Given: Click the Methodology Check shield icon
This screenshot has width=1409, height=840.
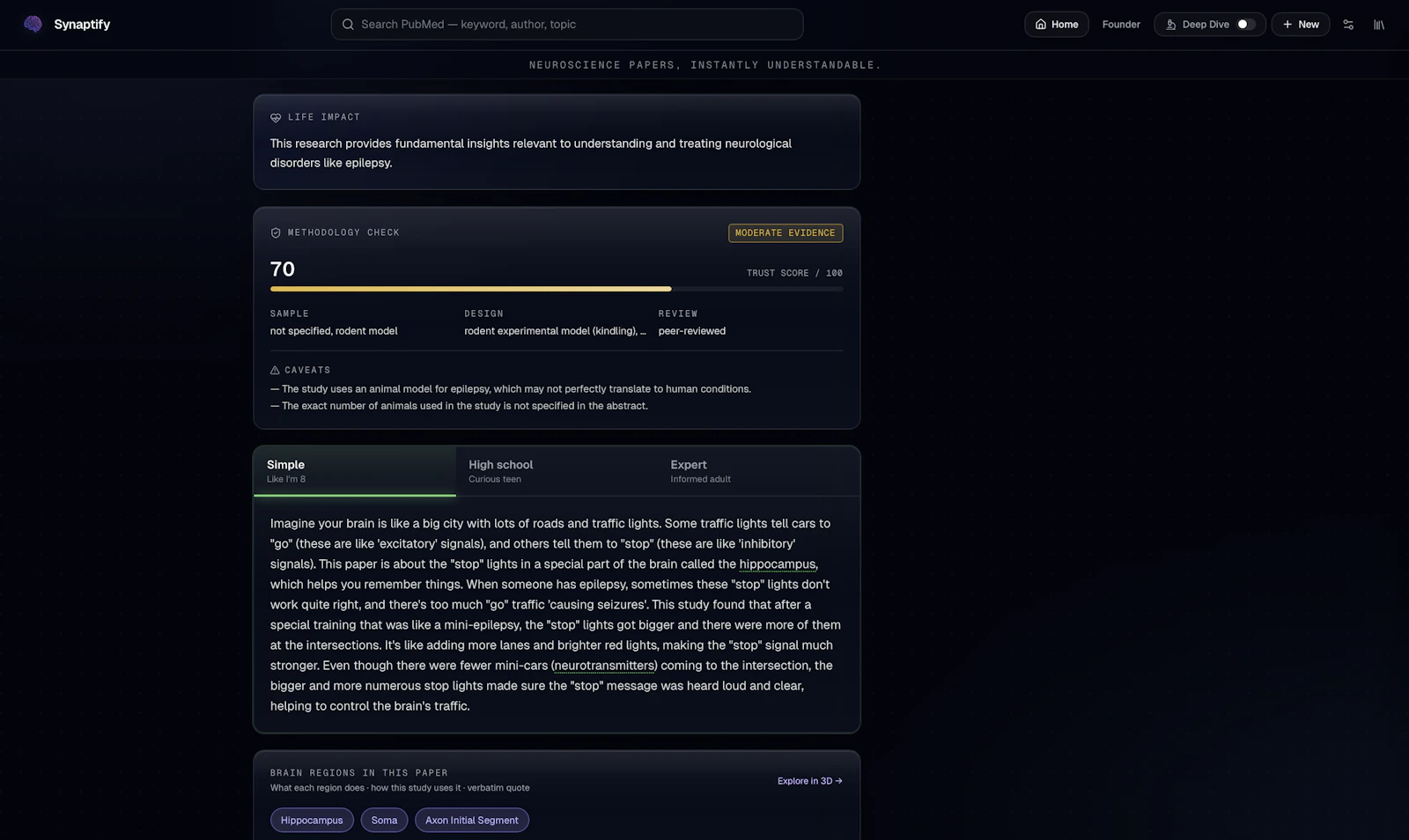Looking at the screenshot, I should [276, 233].
